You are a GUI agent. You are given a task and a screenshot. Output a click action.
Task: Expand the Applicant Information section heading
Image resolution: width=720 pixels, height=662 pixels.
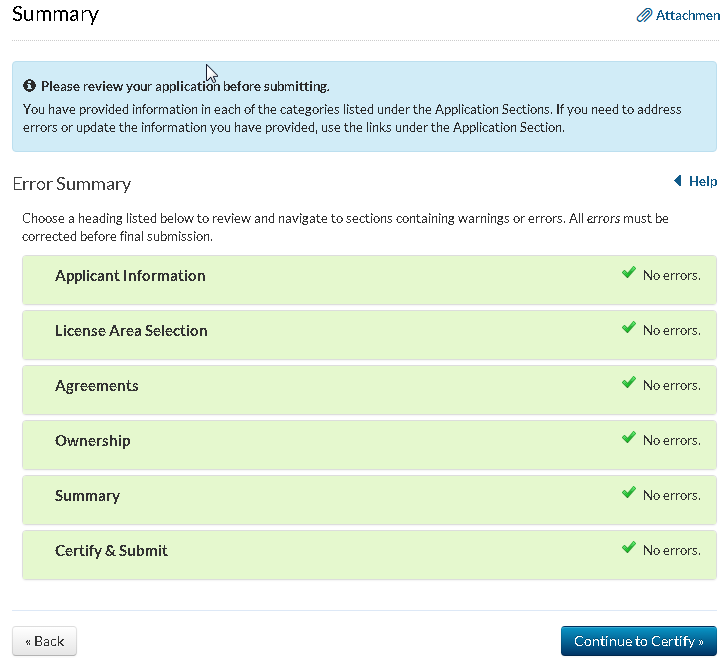pos(130,276)
